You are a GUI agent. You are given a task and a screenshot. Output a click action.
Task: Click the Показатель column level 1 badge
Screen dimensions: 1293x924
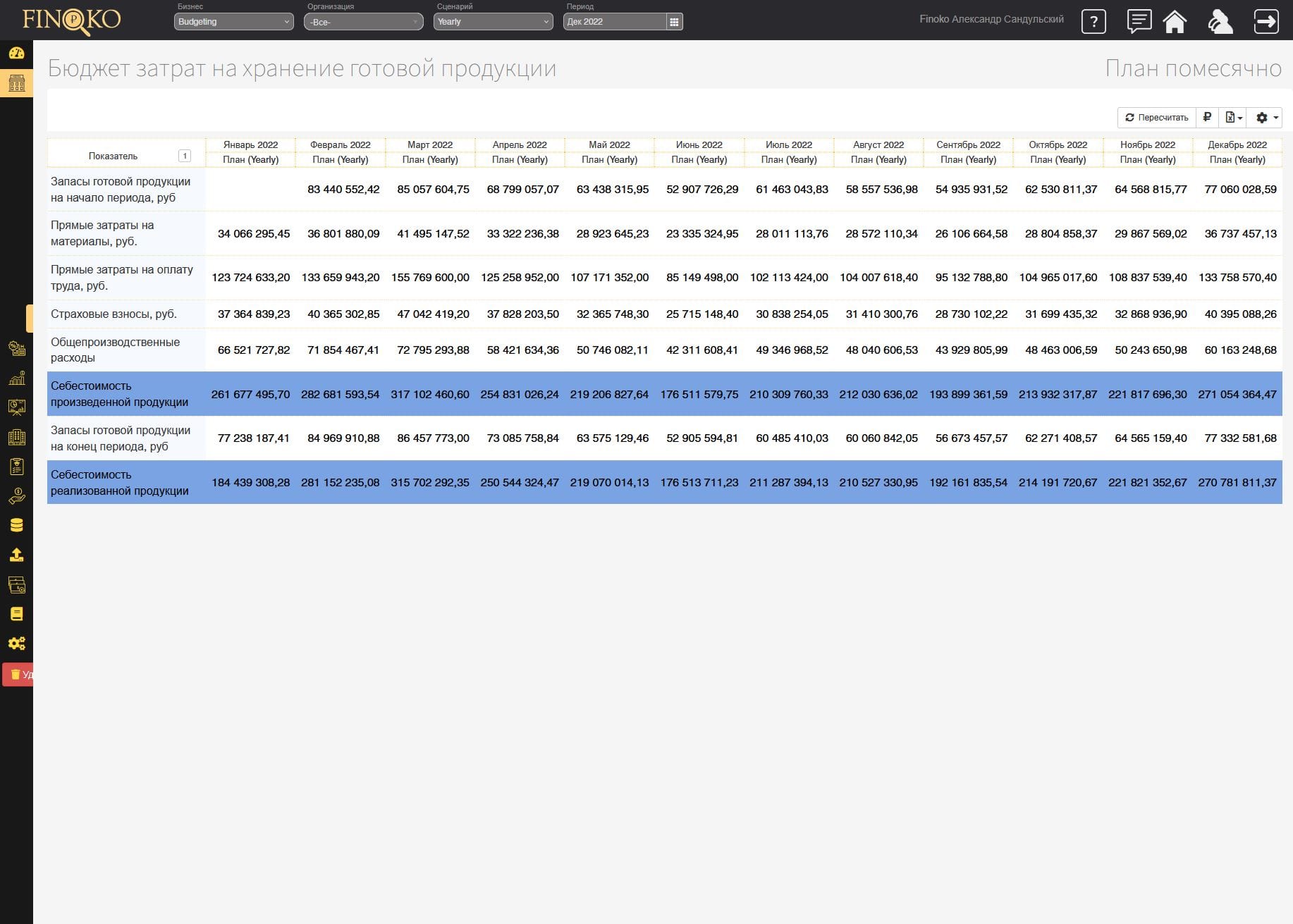(x=185, y=156)
